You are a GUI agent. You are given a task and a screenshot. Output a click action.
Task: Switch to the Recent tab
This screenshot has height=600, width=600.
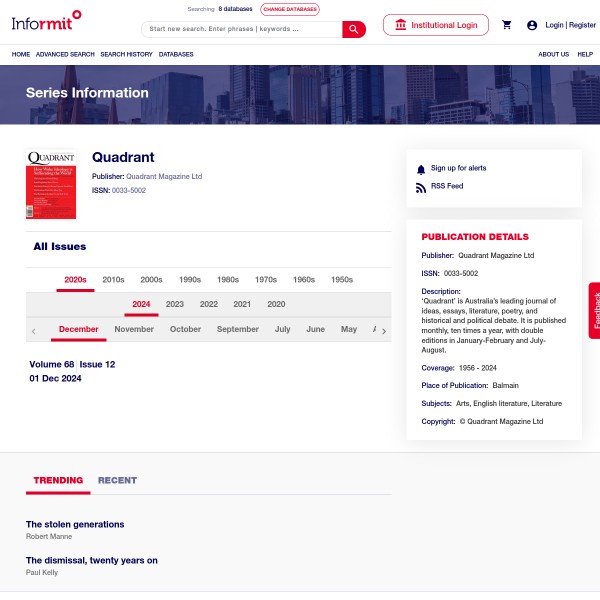[x=117, y=480]
